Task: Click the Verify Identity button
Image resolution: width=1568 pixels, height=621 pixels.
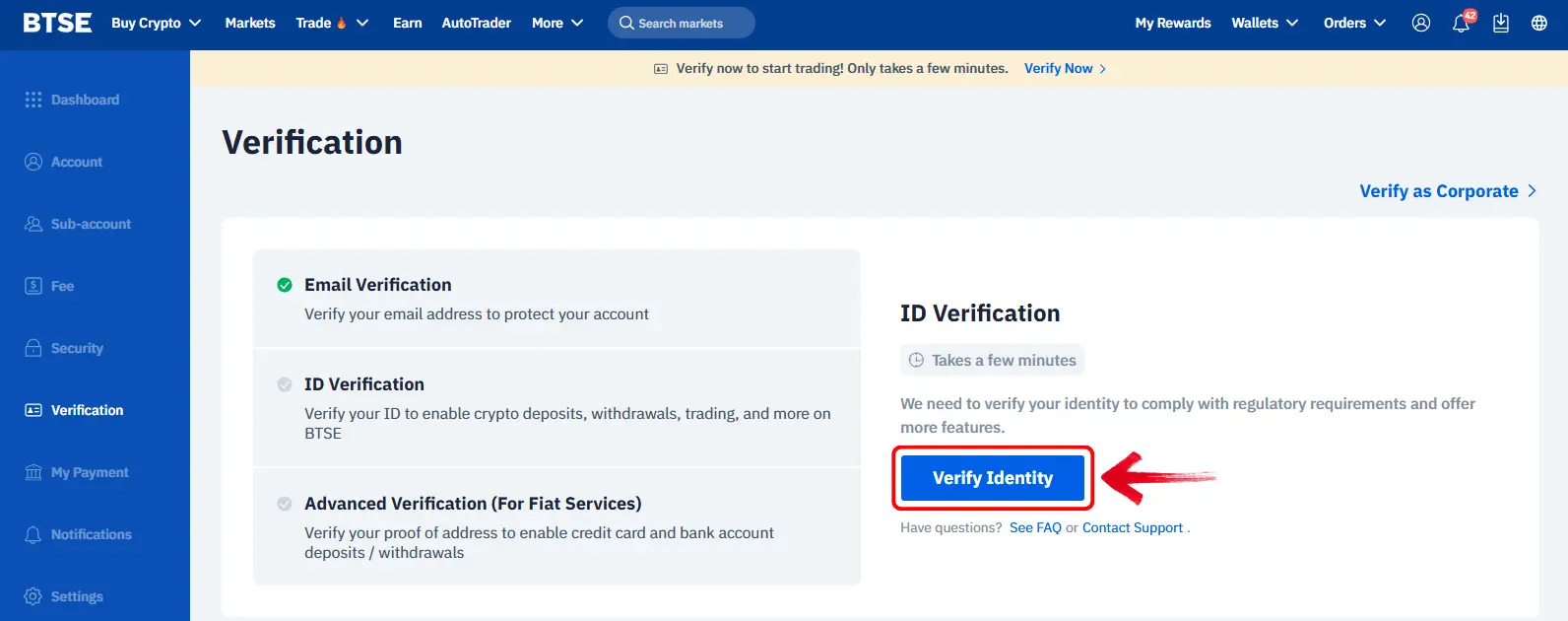Action: point(993,478)
